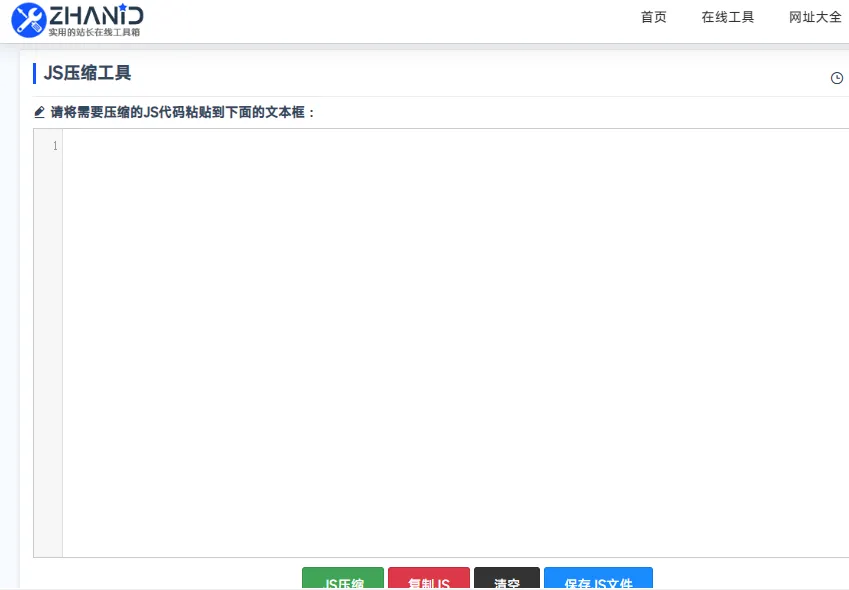Image resolution: width=849 pixels, height=590 pixels.
Task: Click the clock icon right of title
Action: coord(837,78)
